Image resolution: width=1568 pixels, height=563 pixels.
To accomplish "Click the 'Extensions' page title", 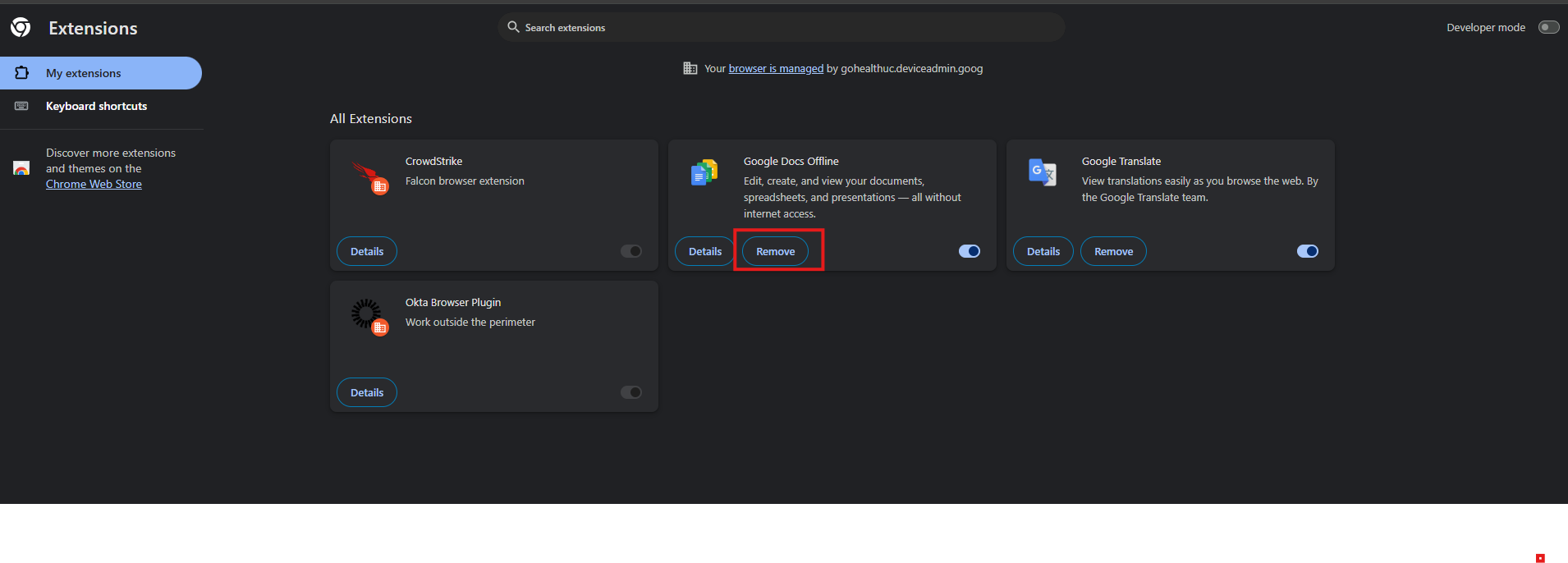I will click(x=93, y=28).
